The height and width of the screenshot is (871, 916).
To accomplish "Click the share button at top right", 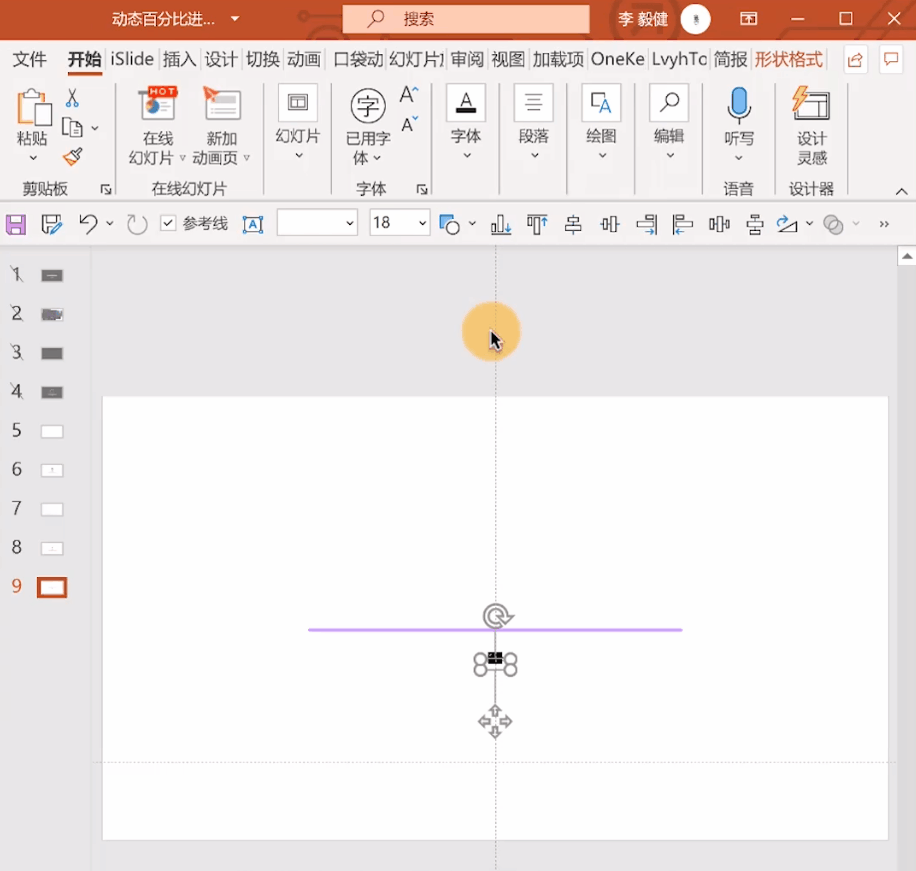I will coord(855,59).
